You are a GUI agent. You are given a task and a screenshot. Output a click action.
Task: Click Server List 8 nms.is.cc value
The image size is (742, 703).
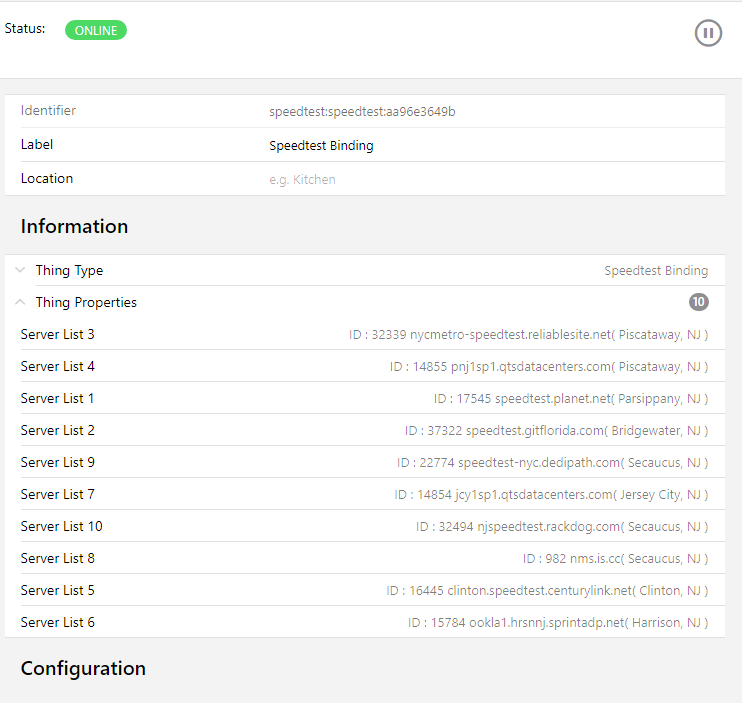click(615, 558)
